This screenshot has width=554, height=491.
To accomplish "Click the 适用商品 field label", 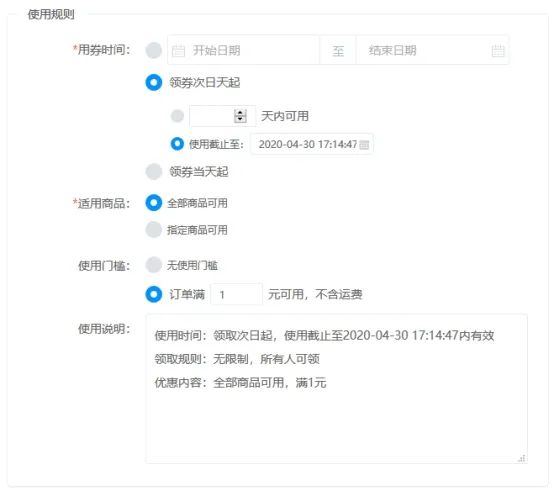I will 101,203.
